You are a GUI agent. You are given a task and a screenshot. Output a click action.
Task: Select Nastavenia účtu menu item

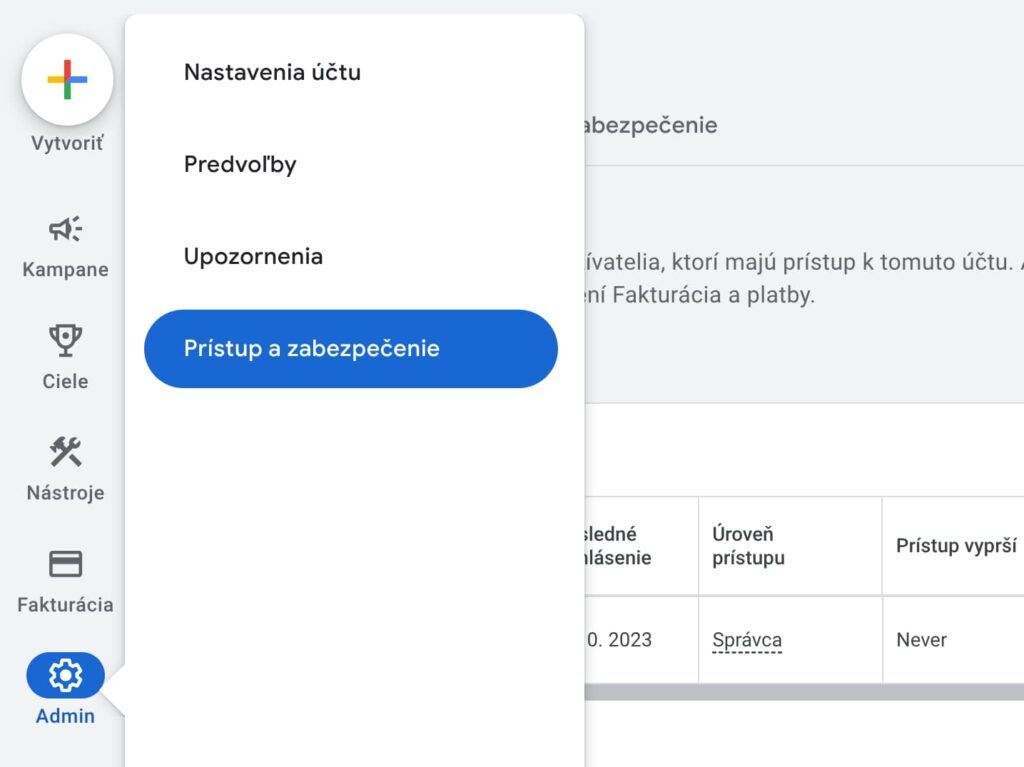click(x=272, y=72)
